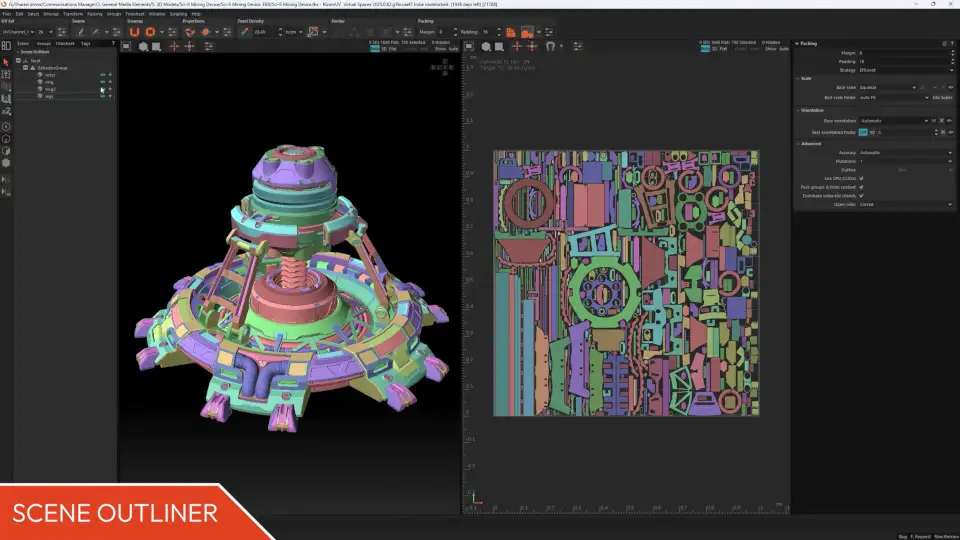Viewport: 960px width, 540px height.
Task: Toggle Pack groups & trims content checkbox
Action: click(861, 187)
